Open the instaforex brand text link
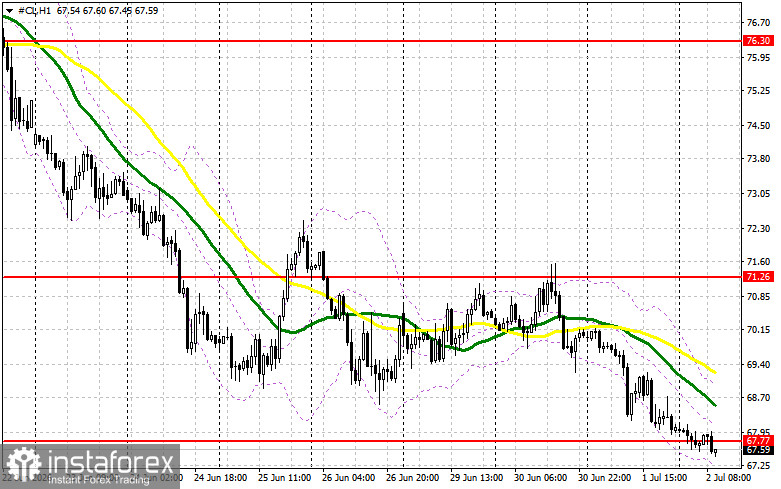 [111, 462]
